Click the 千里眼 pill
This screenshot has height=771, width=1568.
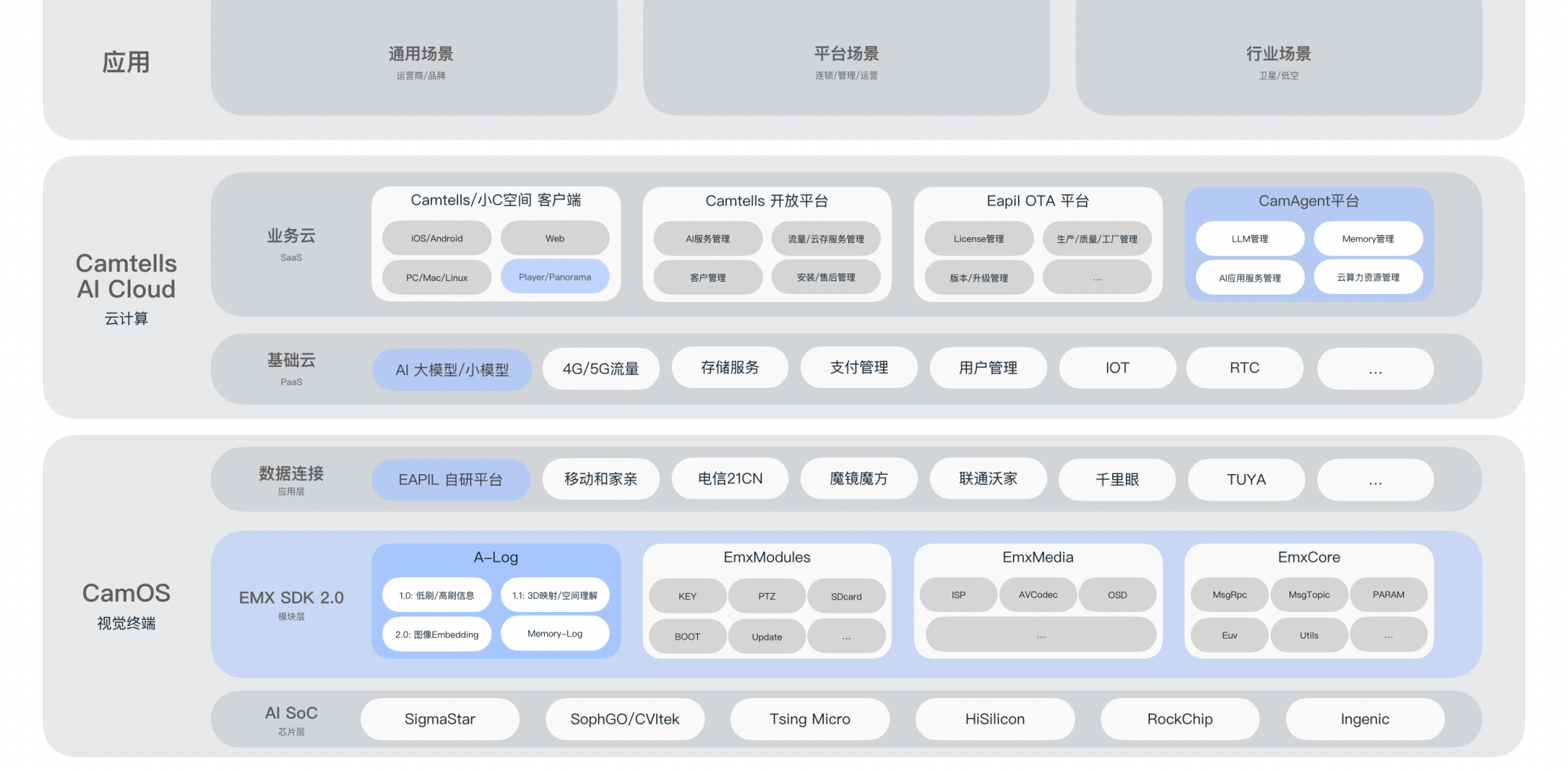click(1117, 479)
